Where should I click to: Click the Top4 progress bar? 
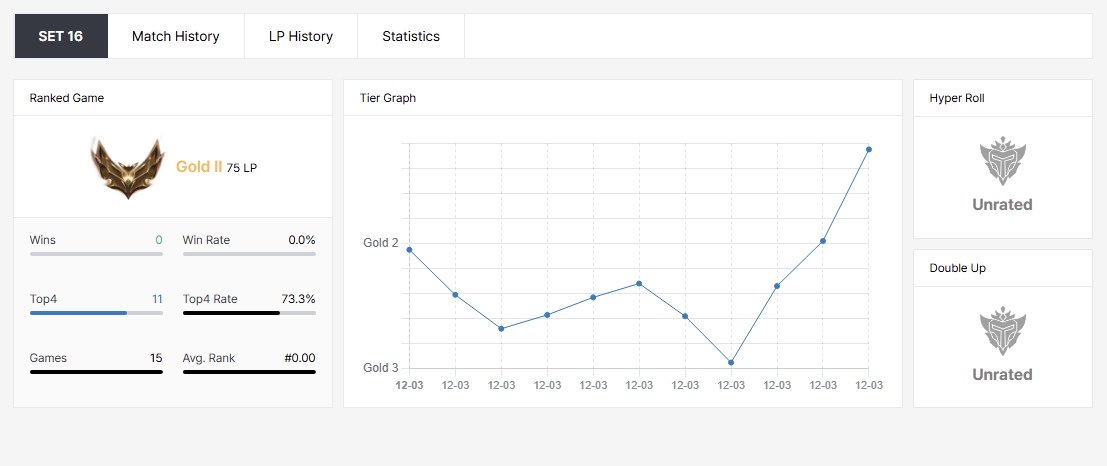[96, 313]
